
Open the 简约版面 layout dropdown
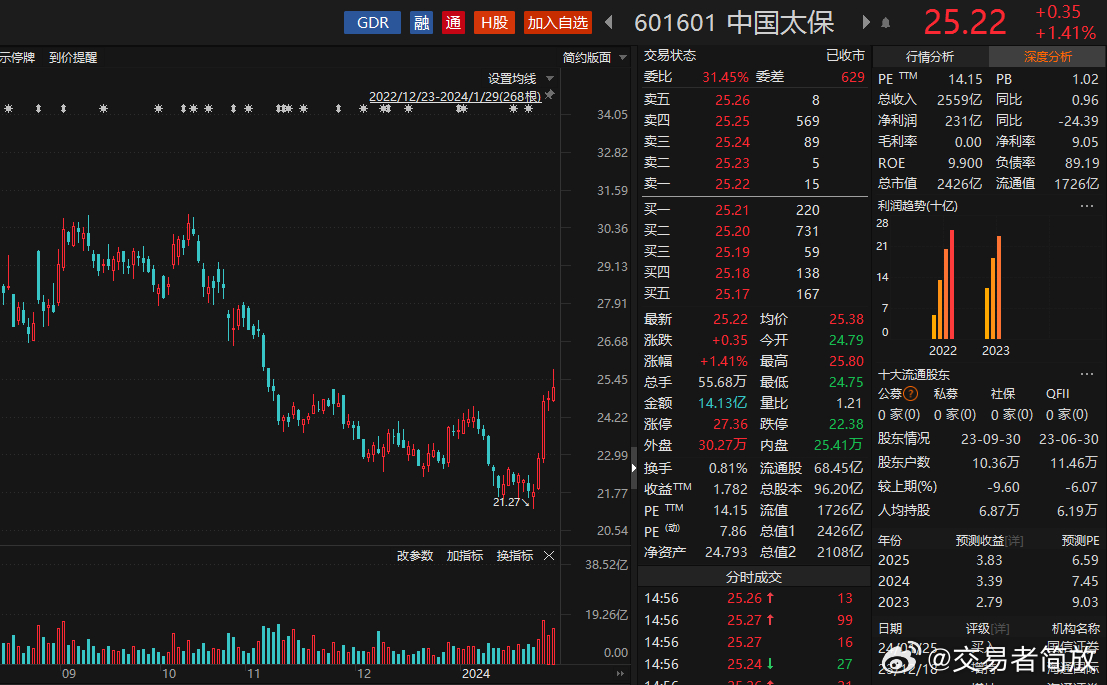(594, 58)
